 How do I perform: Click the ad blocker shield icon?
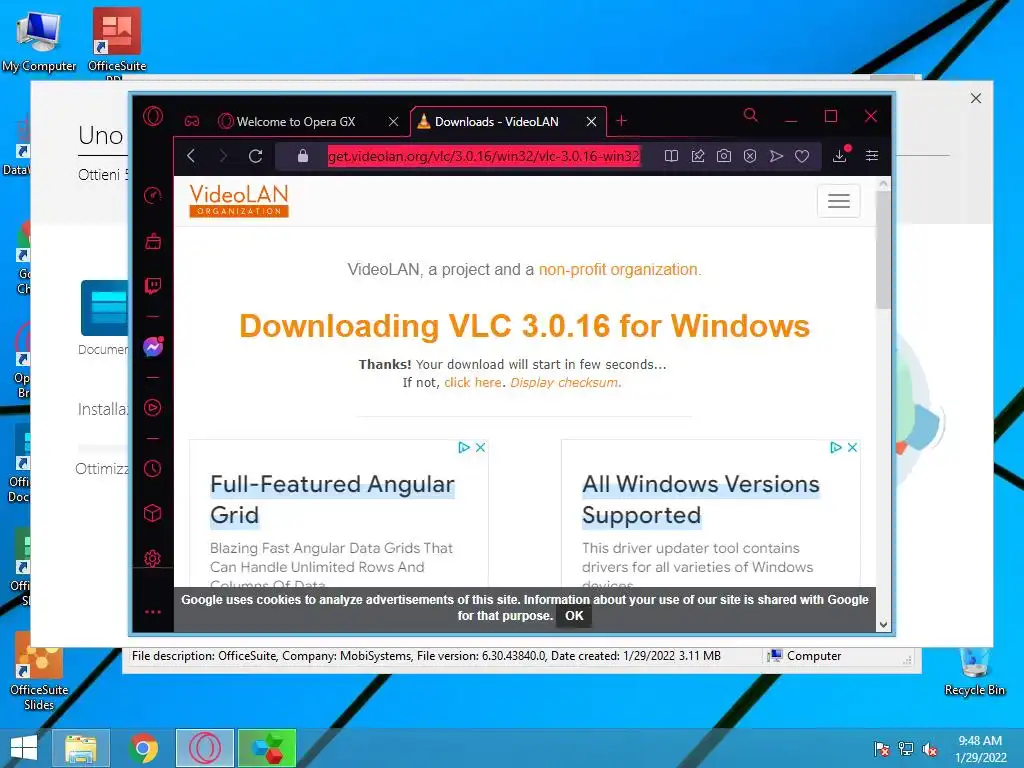750,155
